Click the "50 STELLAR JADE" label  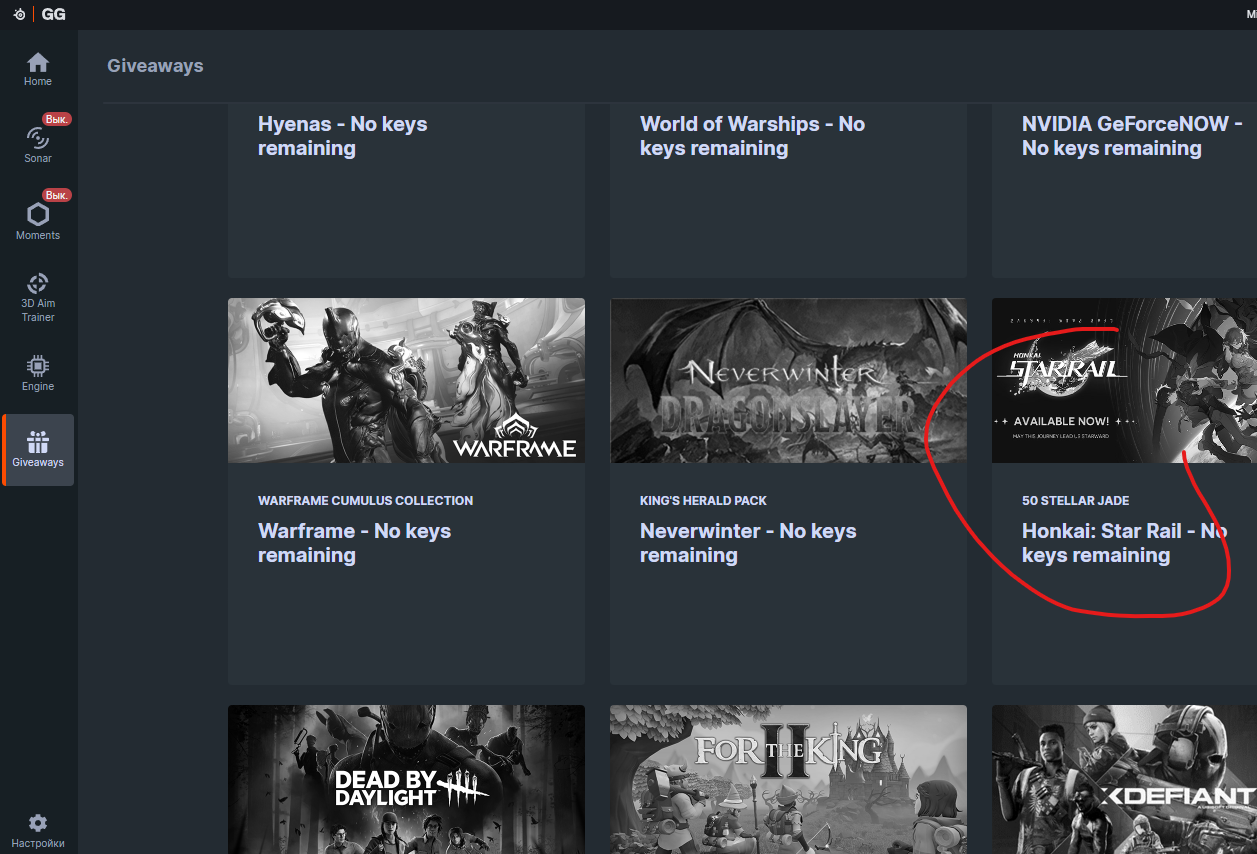(1075, 501)
